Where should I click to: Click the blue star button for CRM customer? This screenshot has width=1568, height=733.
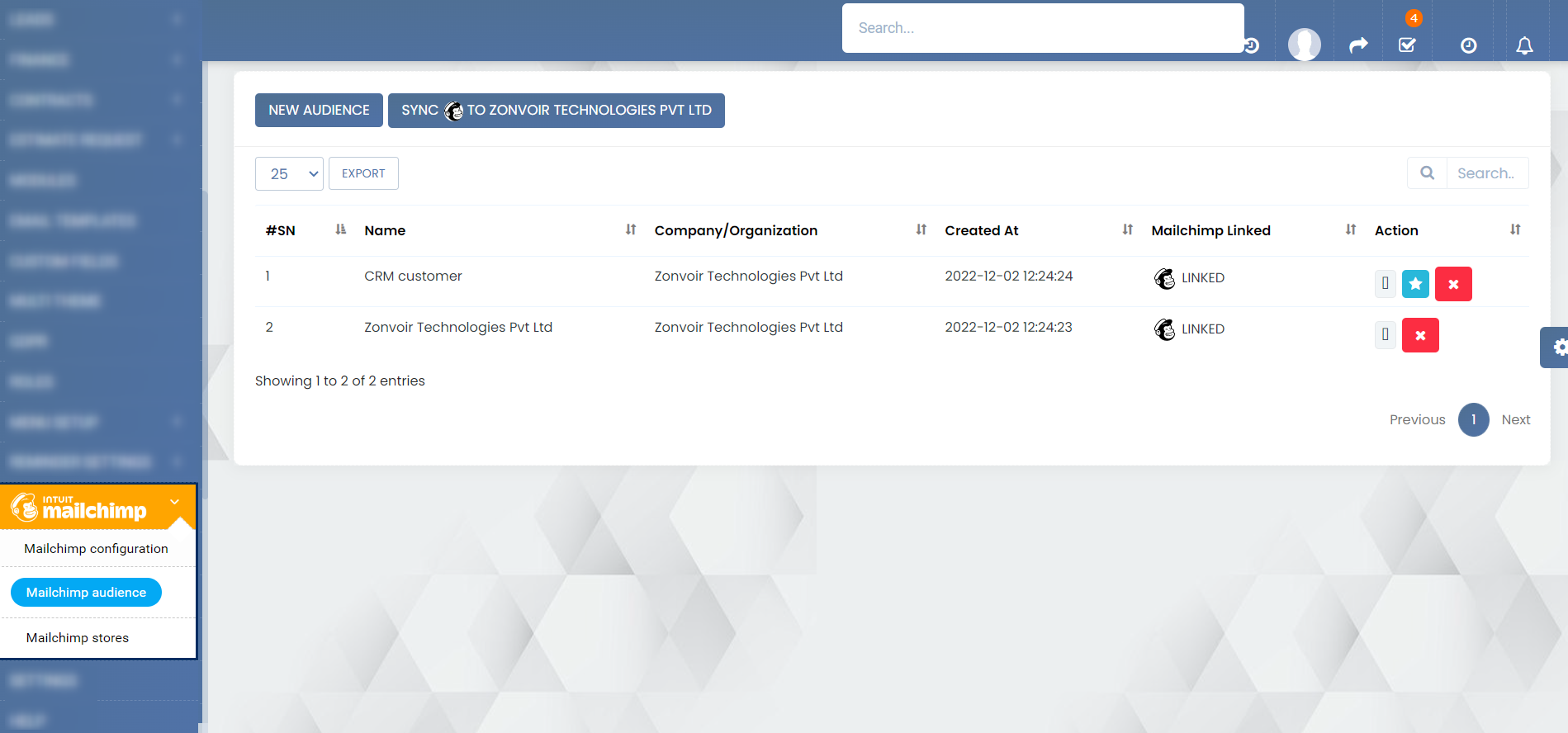pyautogui.click(x=1415, y=284)
